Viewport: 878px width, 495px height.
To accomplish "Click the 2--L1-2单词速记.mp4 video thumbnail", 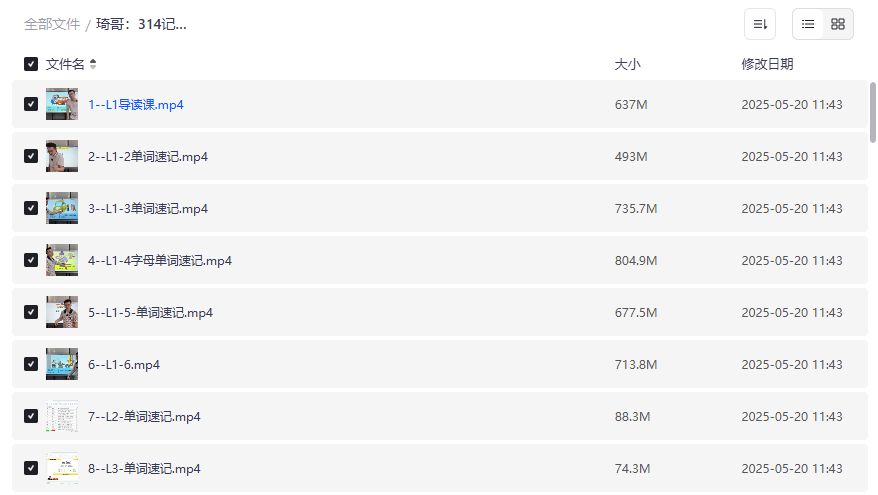I will tap(62, 156).
